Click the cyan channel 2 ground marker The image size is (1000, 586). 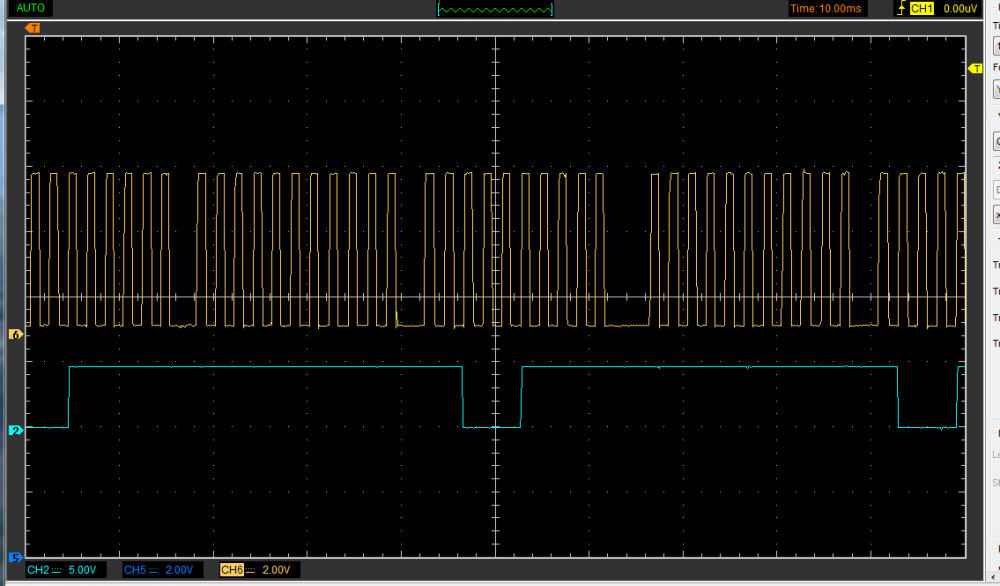click(15, 430)
